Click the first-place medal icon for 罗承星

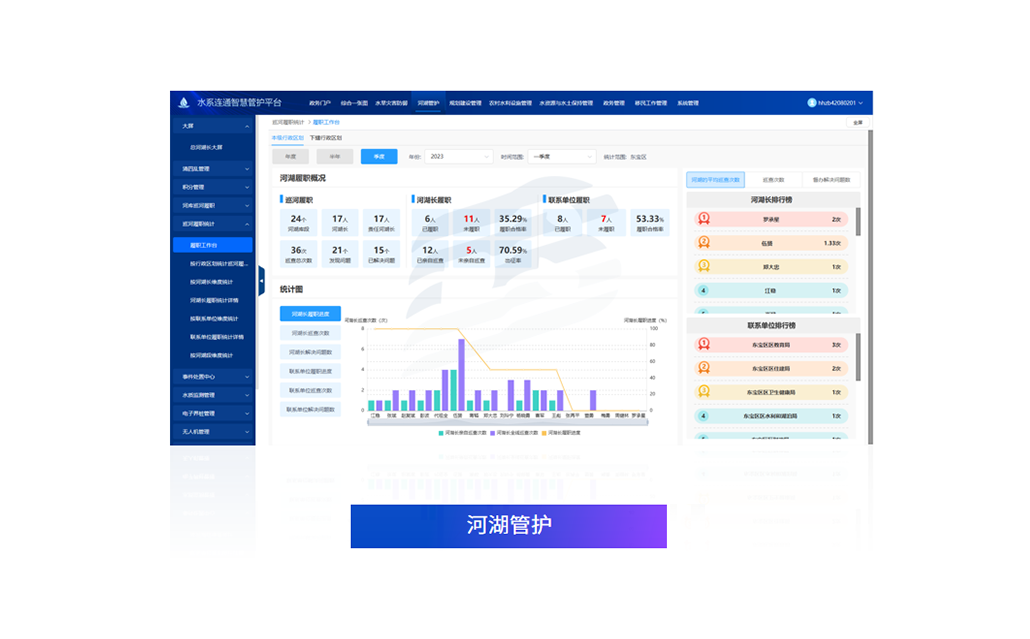(704, 218)
